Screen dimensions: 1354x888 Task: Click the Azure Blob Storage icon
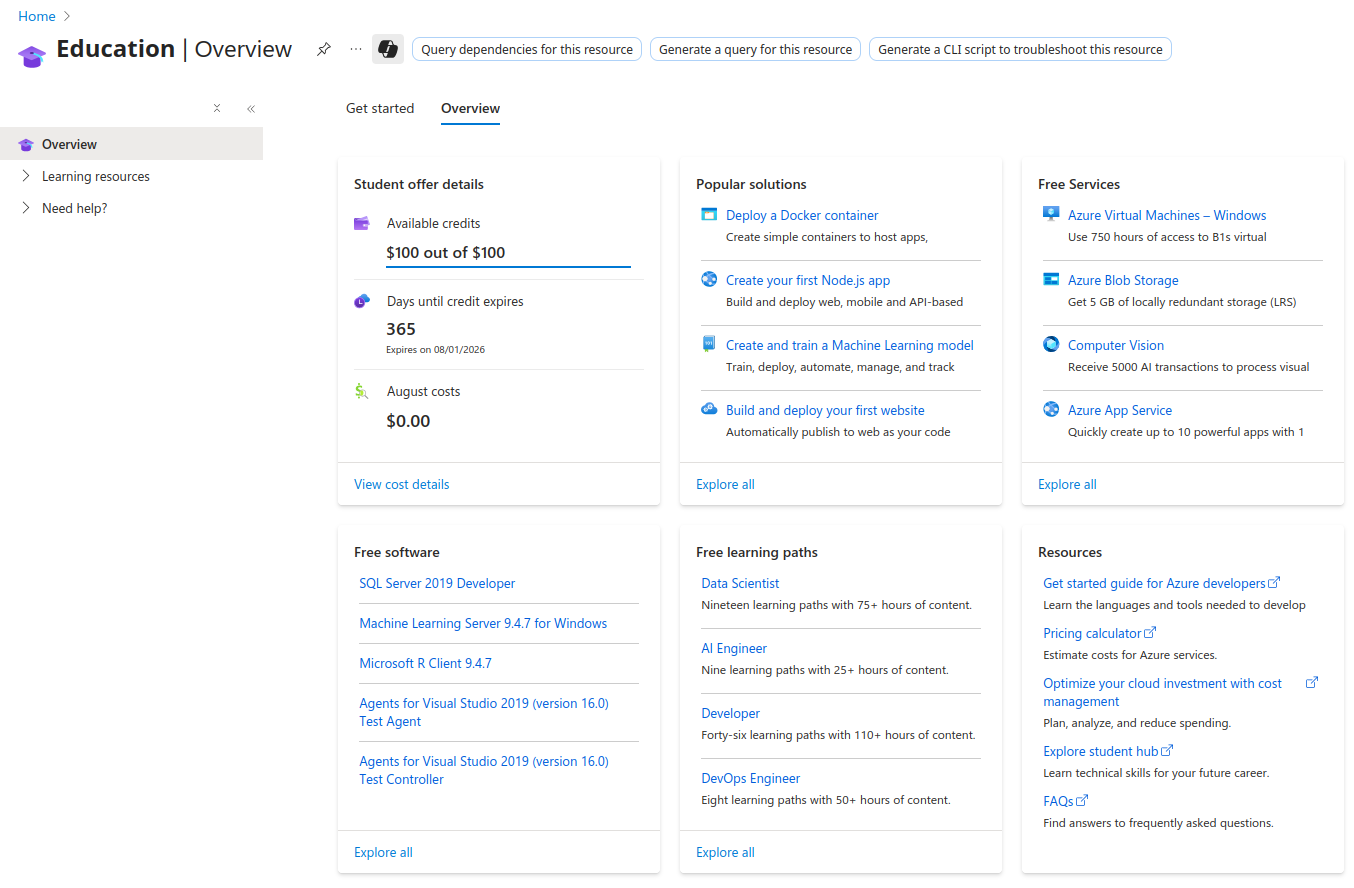click(x=1051, y=279)
